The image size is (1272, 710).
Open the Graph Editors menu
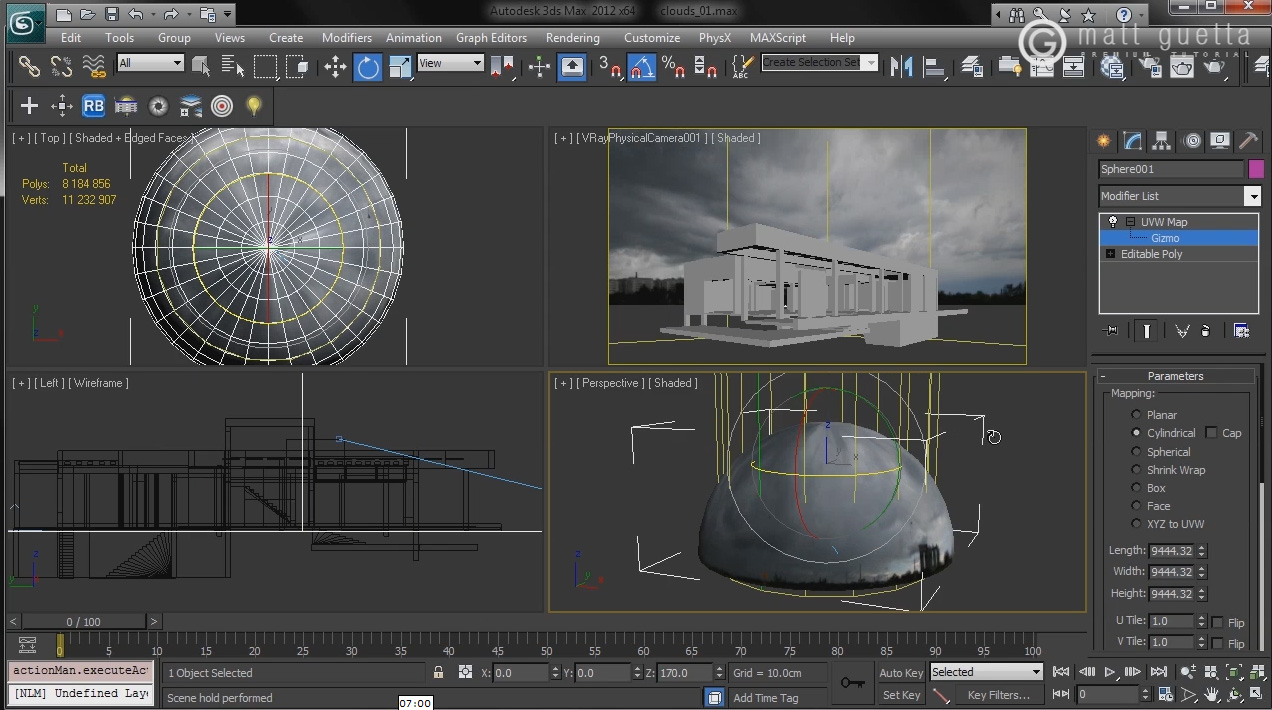point(491,38)
